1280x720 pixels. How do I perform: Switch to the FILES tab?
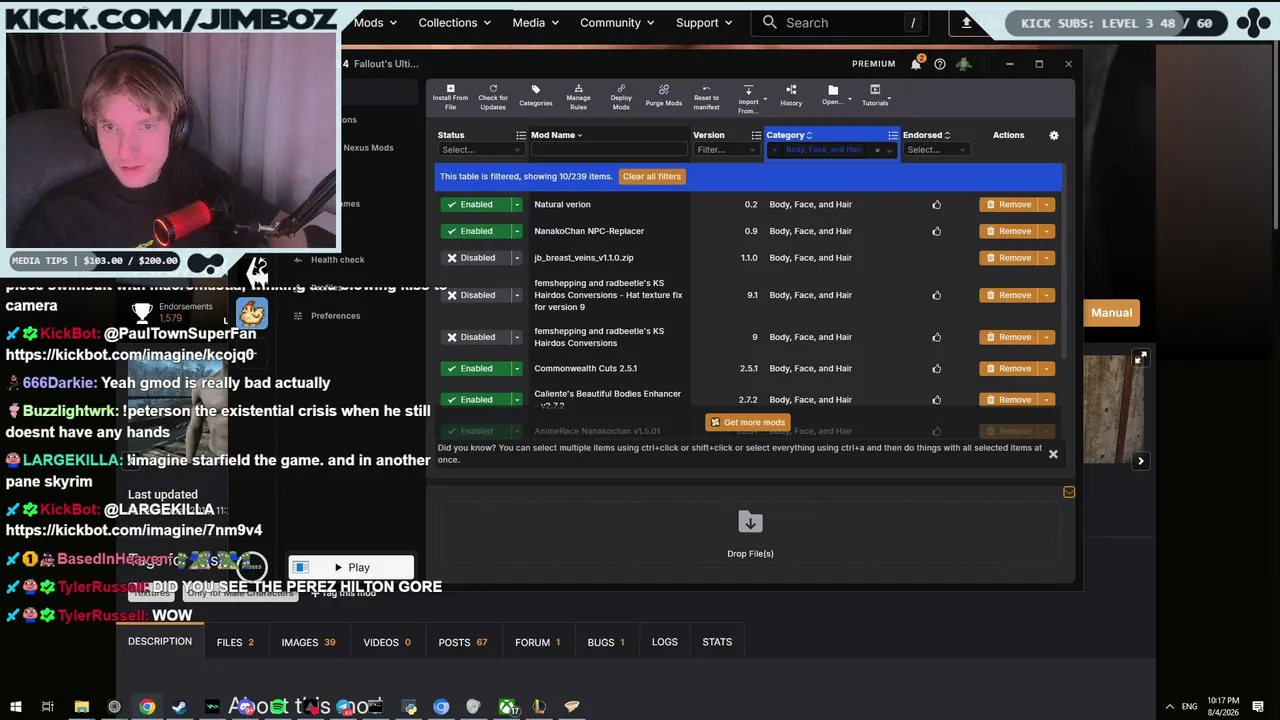point(235,642)
